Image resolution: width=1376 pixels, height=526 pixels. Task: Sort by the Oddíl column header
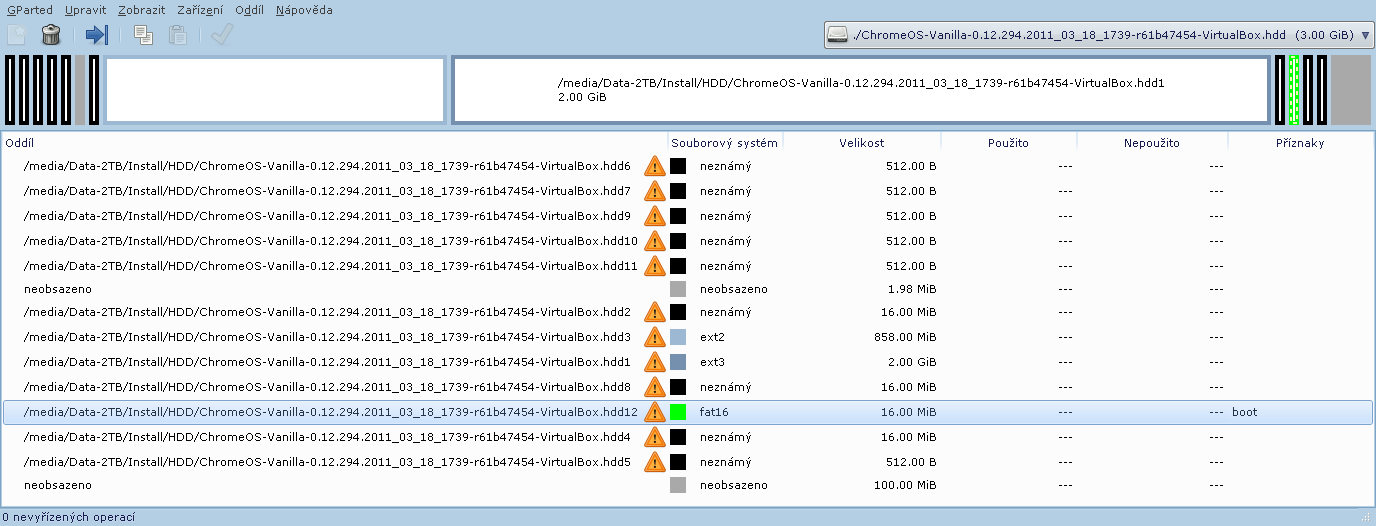point(335,143)
